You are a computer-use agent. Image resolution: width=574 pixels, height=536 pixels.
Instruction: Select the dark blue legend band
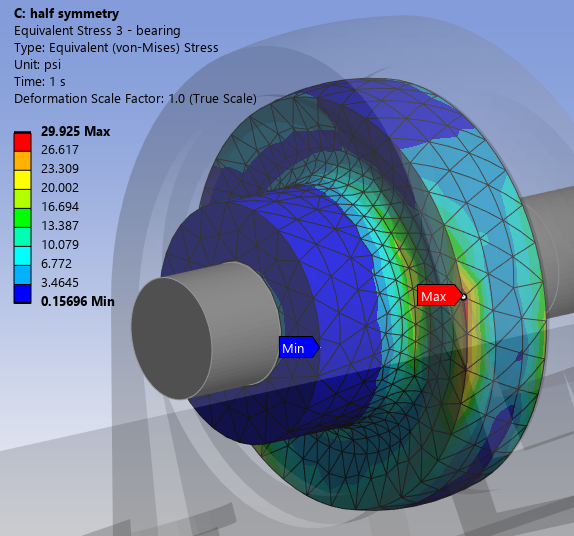pos(22,294)
